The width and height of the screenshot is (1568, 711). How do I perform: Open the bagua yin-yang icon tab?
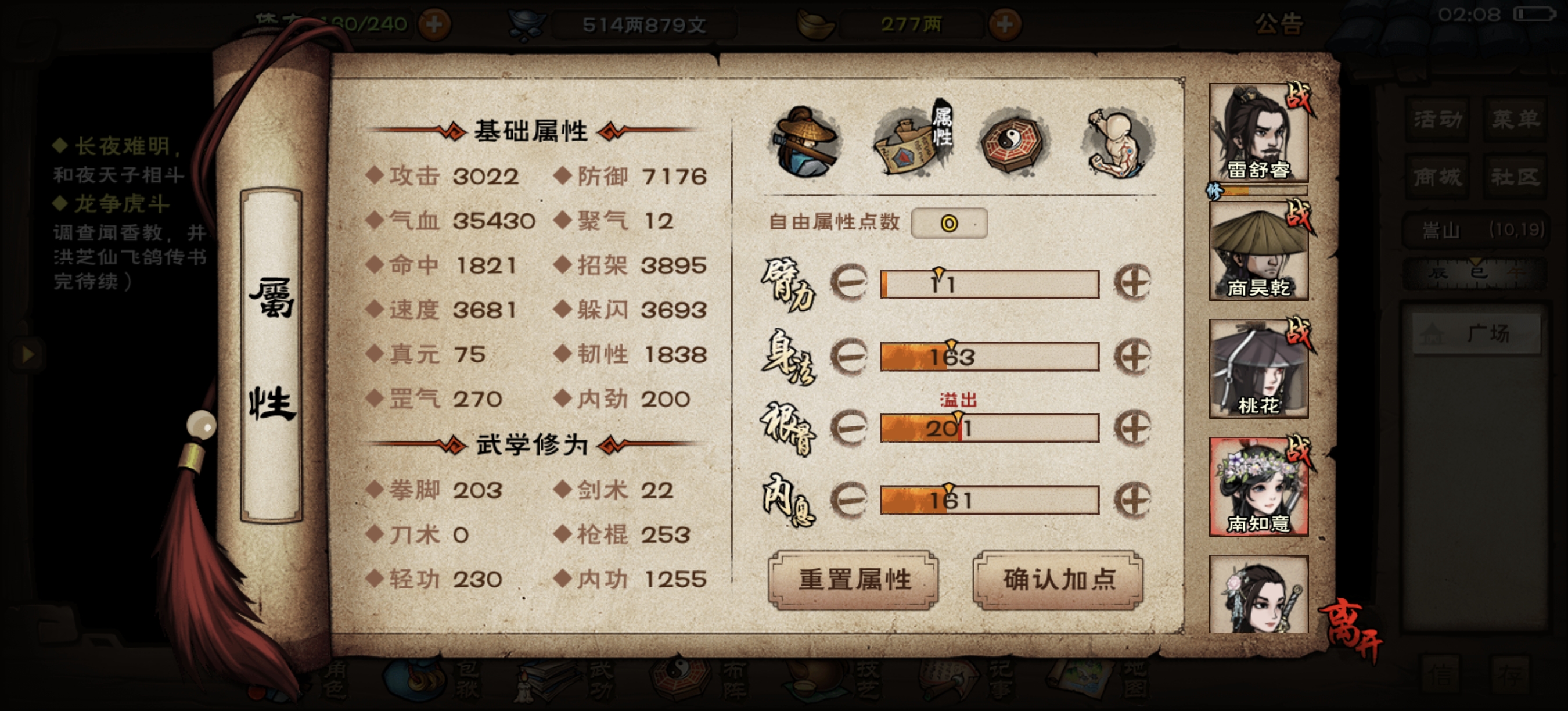click(x=1014, y=141)
